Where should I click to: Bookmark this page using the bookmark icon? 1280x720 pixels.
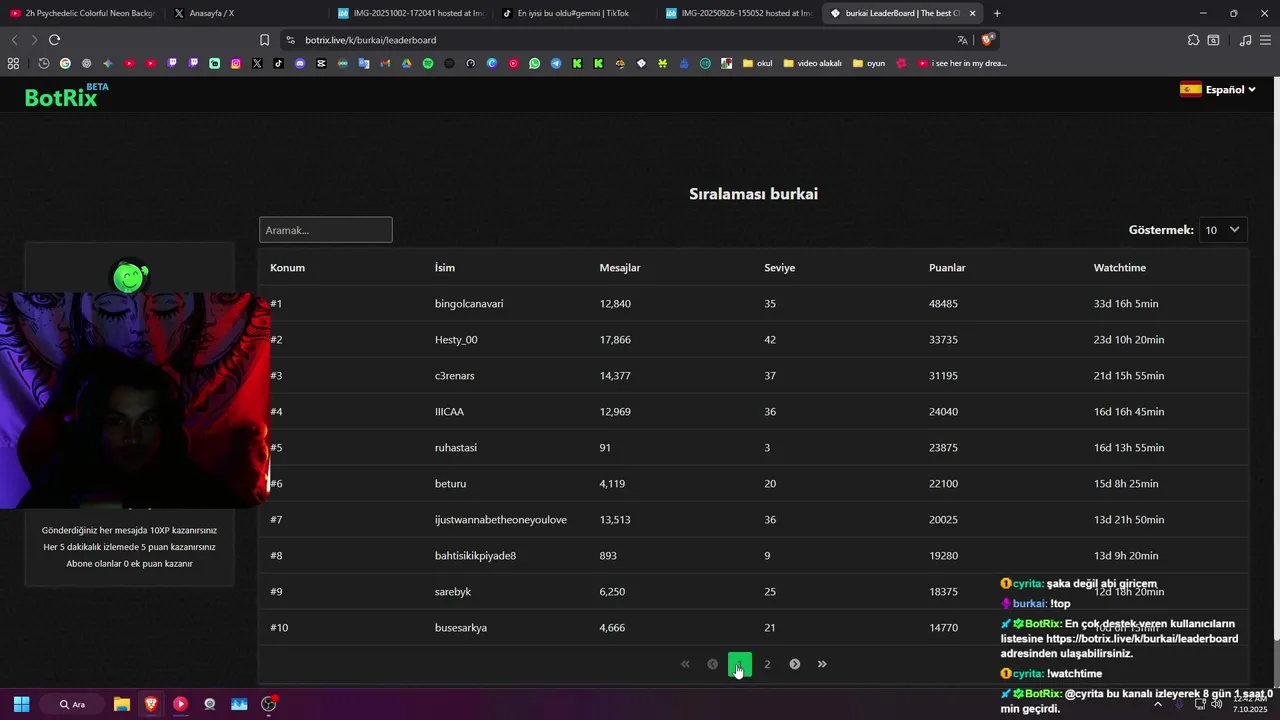[264, 40]
